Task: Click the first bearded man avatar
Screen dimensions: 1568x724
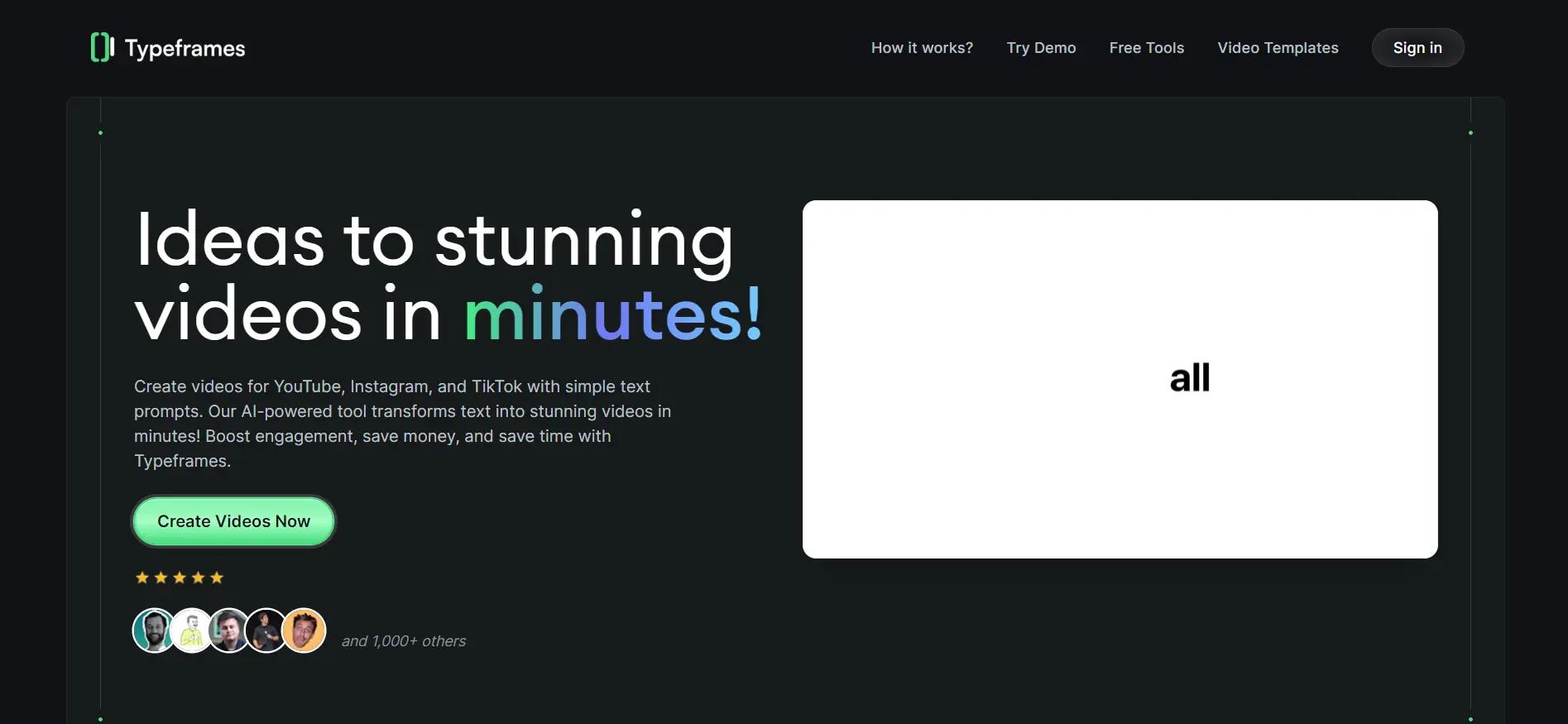Action: 153,631
